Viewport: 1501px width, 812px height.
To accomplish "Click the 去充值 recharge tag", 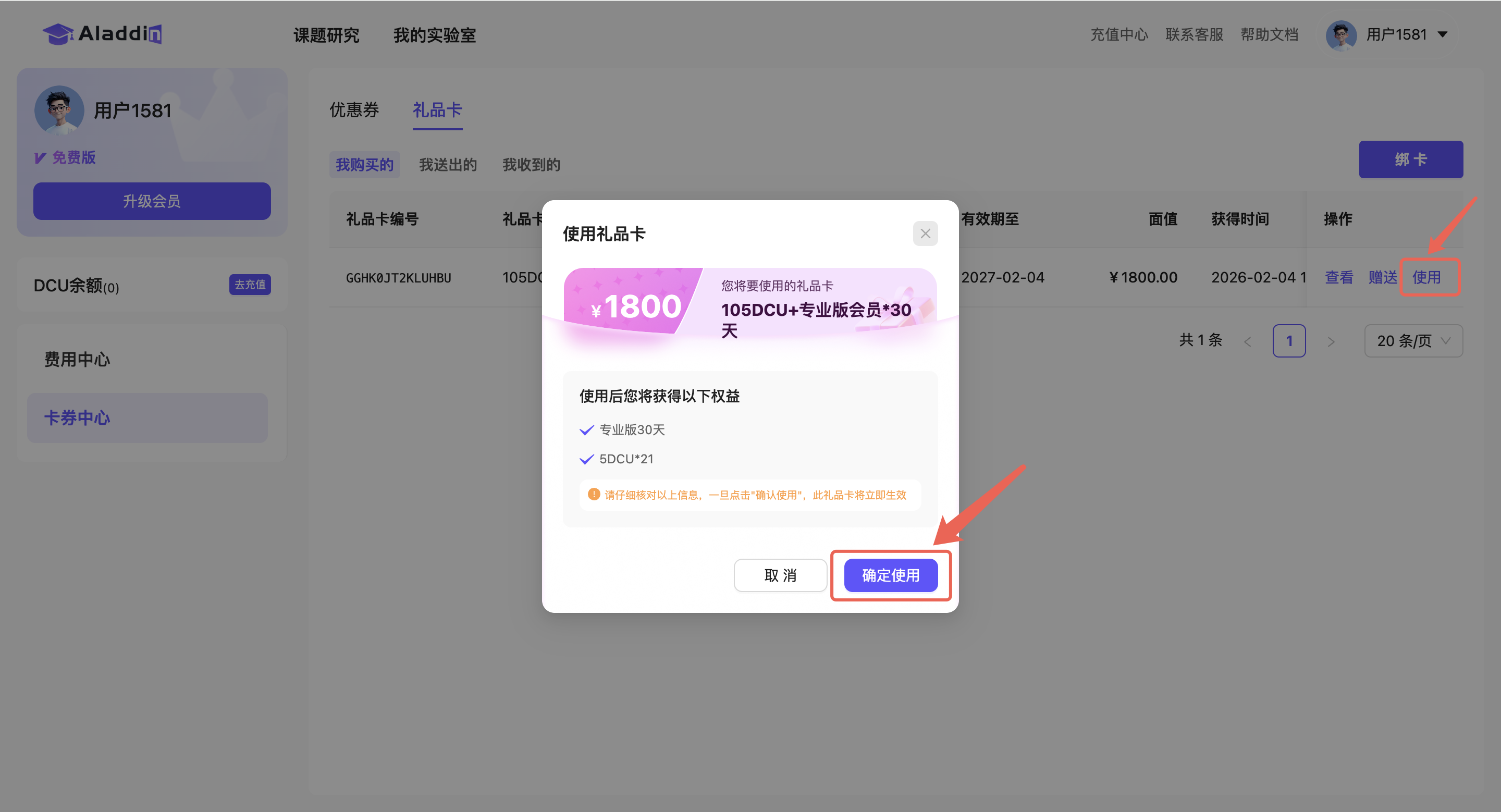I will point(250,285).
